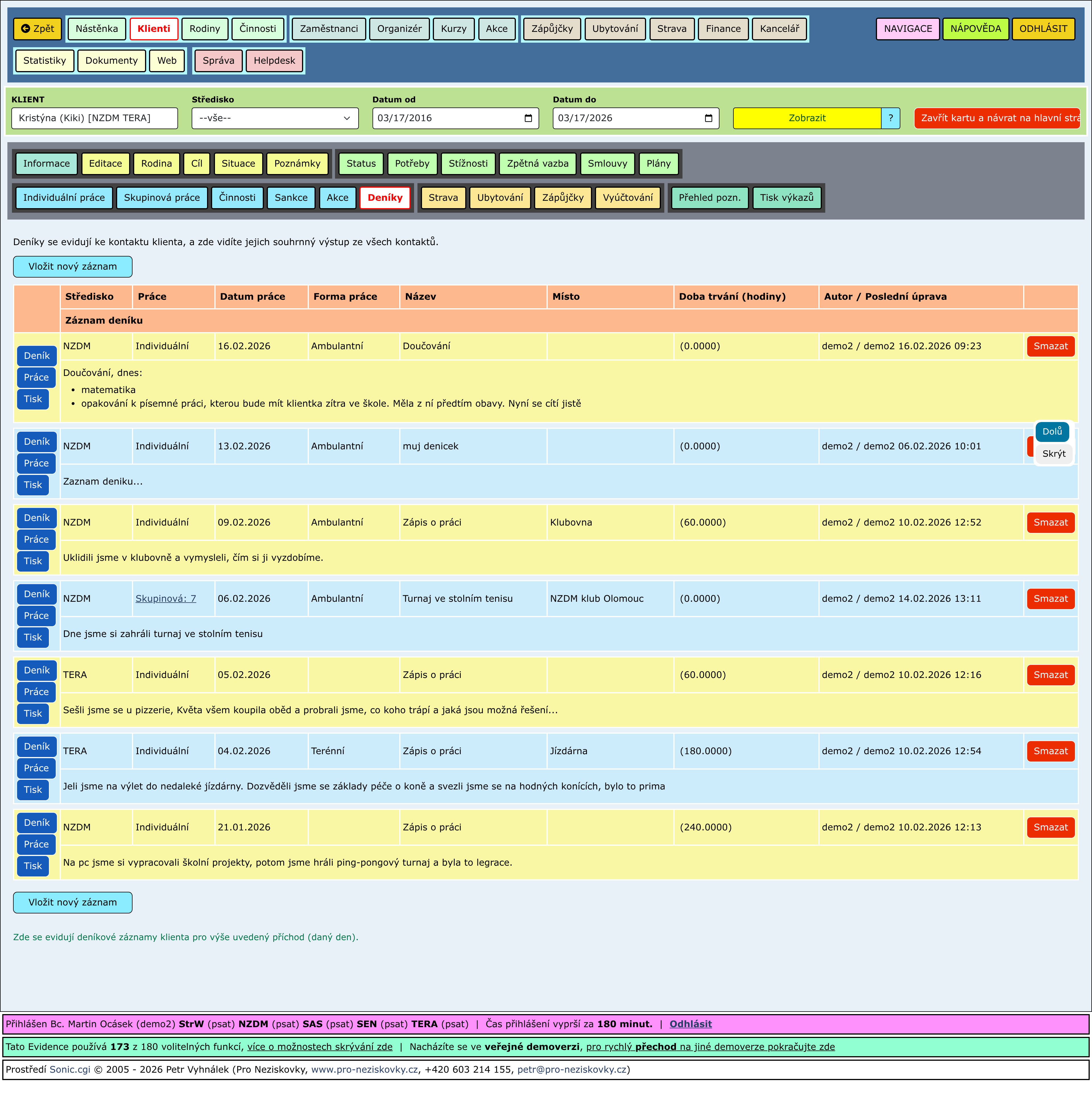The width and height of the screenshot is (1092, 1096).
Task: Hide the floating panel with Skrýt
Action: point(1053,454)
